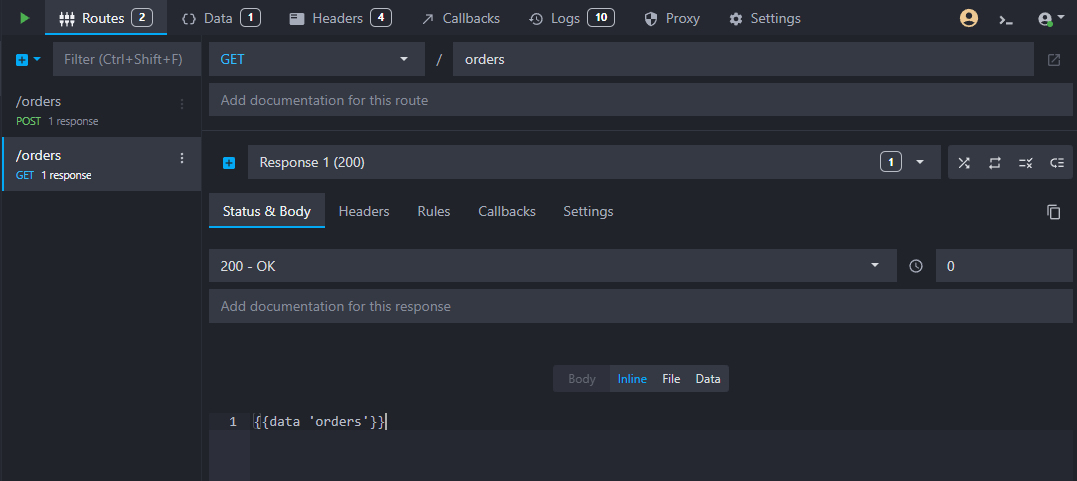Switch to the Rules tab
Viewport: 1077px width, 481px height.
433,212
